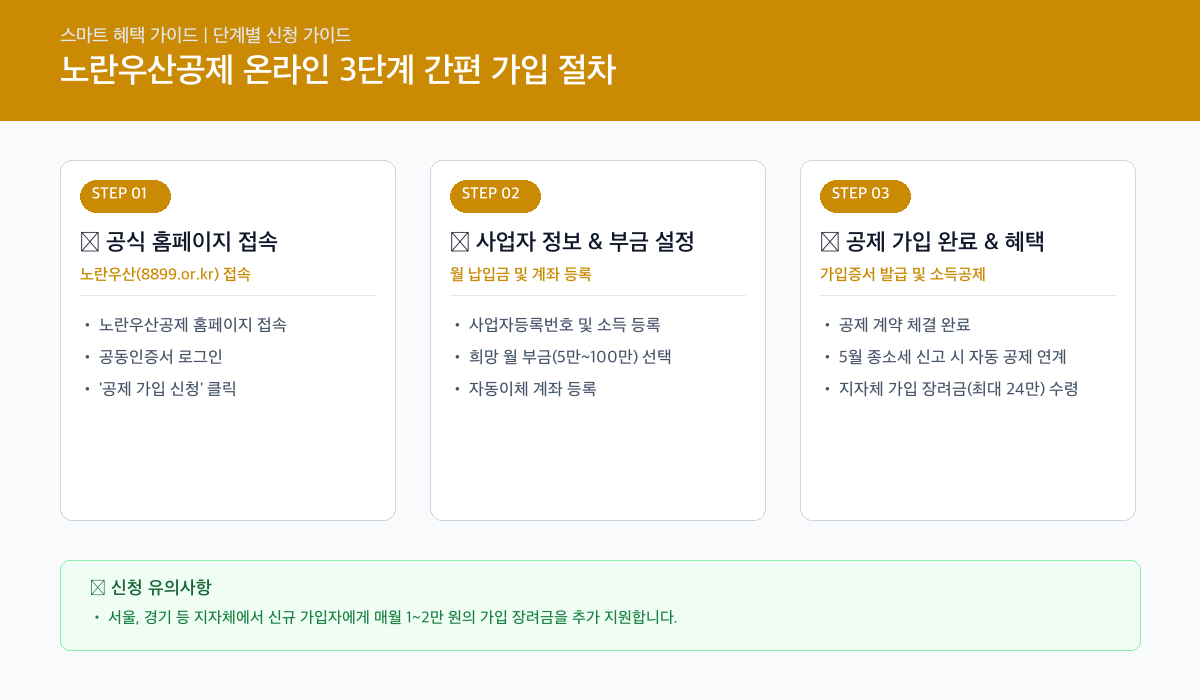Click the icon beside '신청 유의사항'
Viewport: 1200px width, 700px height.
click(98, 588)
